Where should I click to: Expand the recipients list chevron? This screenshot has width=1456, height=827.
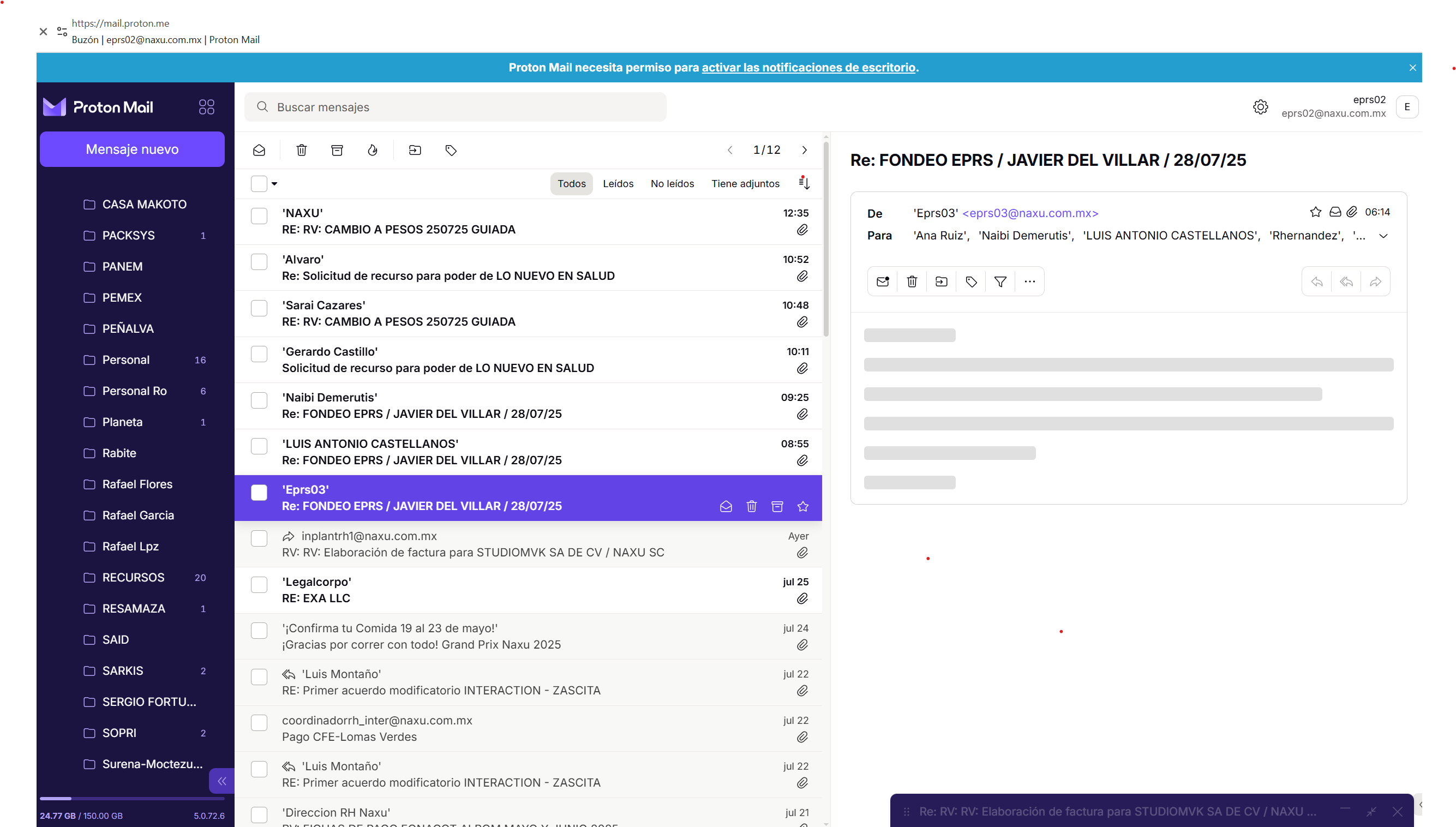pos(1383,236)
